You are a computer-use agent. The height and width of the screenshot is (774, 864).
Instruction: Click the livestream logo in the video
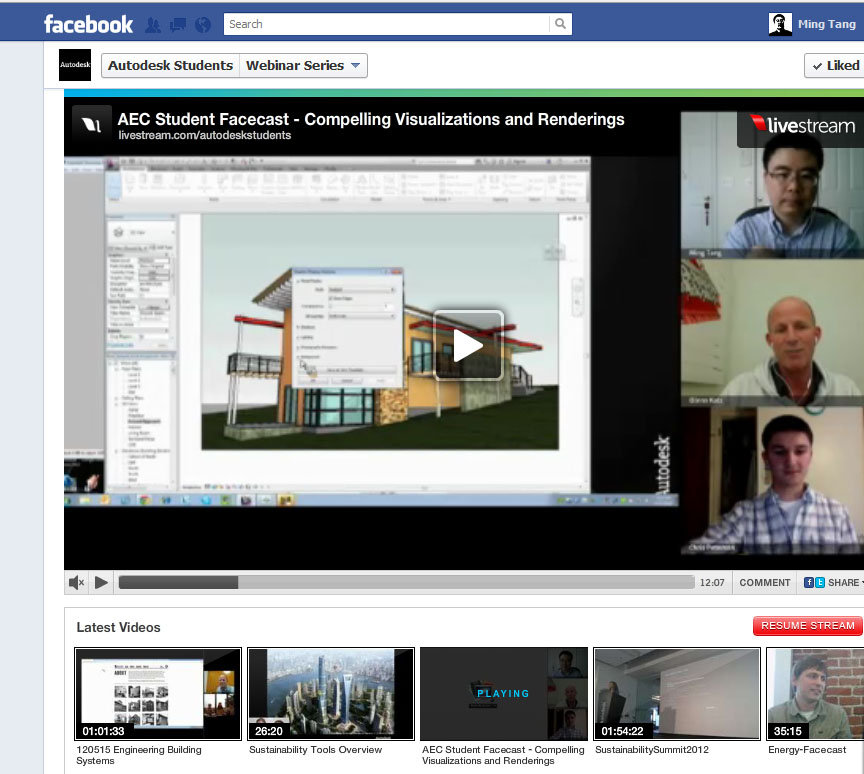pyautogui.click(x=803, y=126)
